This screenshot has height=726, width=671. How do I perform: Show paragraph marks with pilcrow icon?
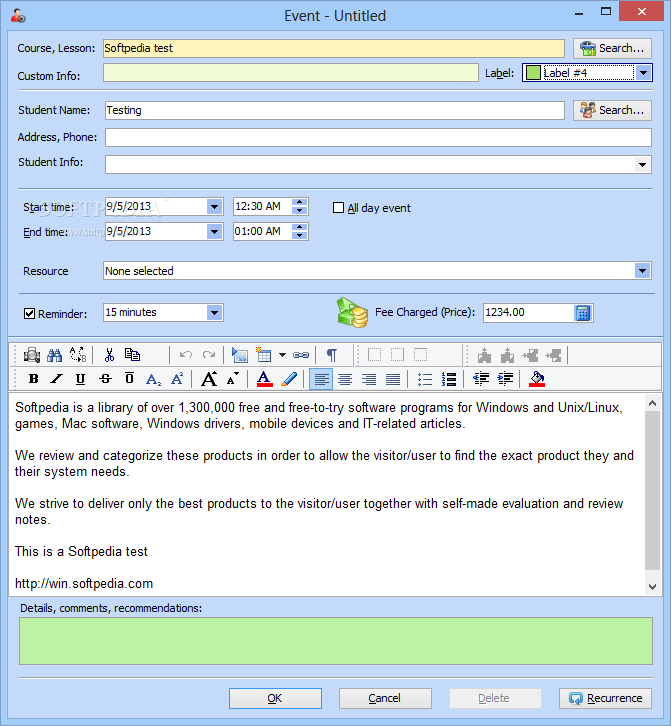[x=332, y=355]
